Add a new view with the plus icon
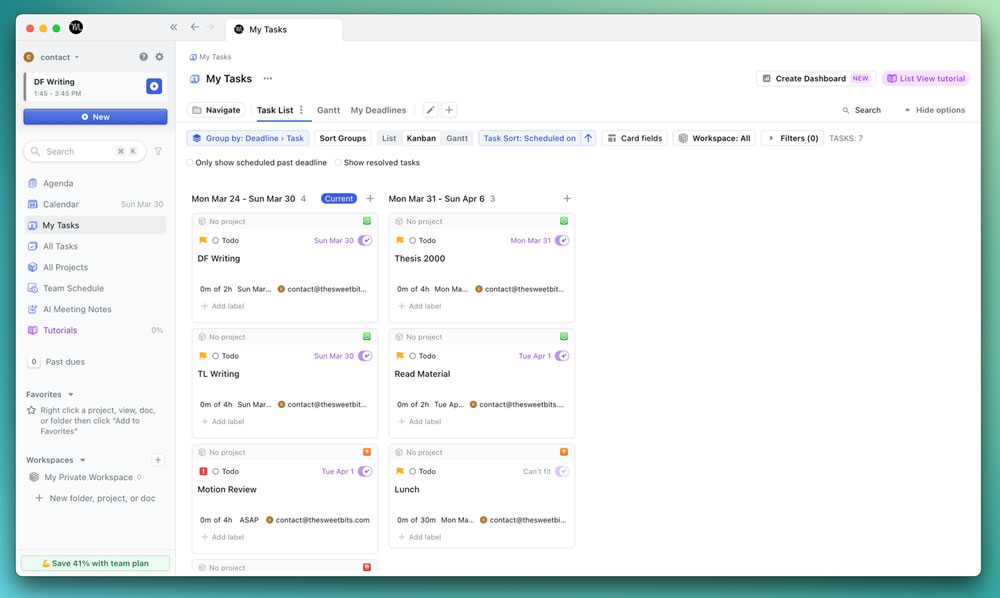This screenshot has width=1000, height=598. 449,110
